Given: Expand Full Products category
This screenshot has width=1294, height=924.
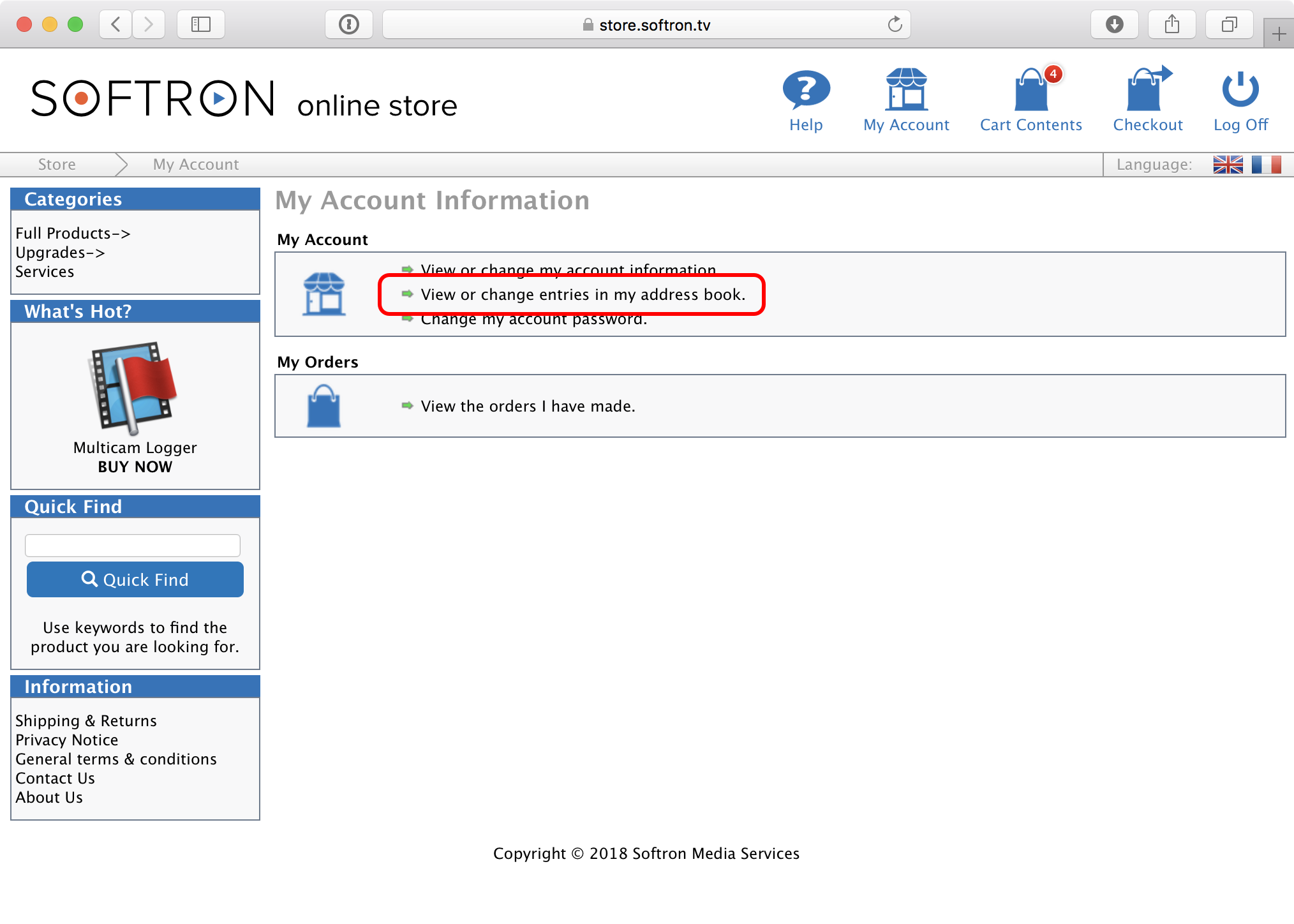Looking at the screenshot, I should 73,234.
